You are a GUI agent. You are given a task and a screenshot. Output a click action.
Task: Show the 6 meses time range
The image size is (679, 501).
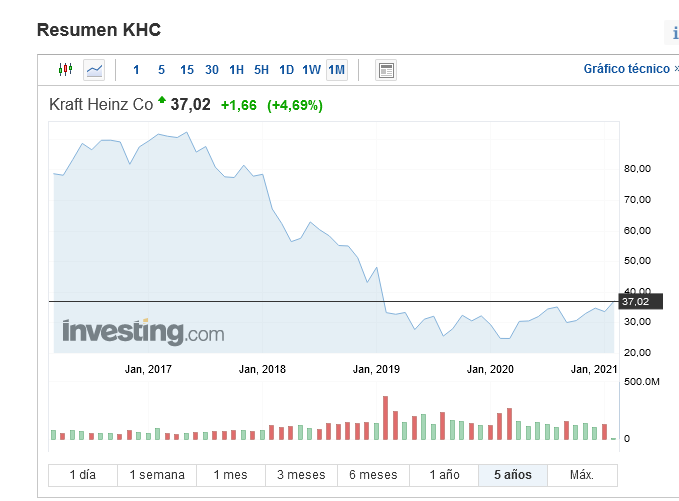pos(373,475)
